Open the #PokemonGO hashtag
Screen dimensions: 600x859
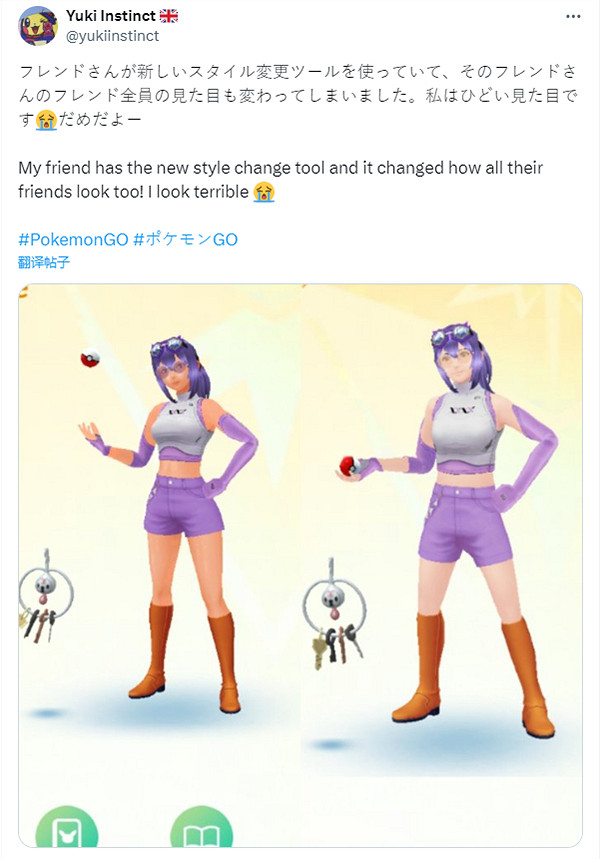[73, 239]
